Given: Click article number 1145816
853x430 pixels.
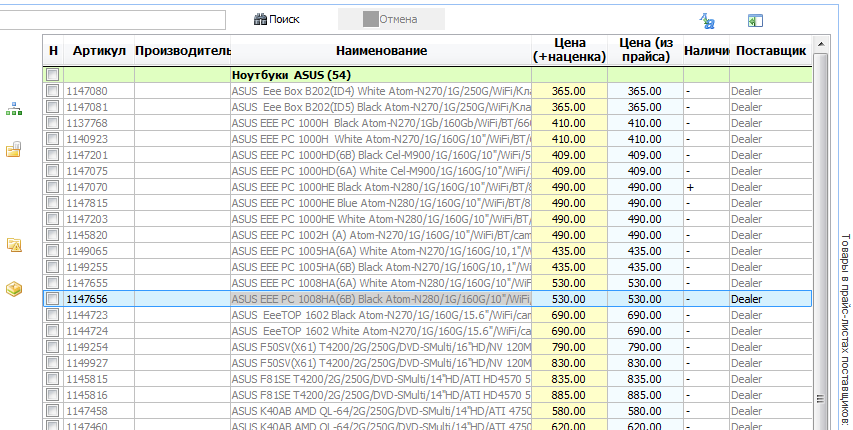Looking at the screenshot, I should 87,395.
